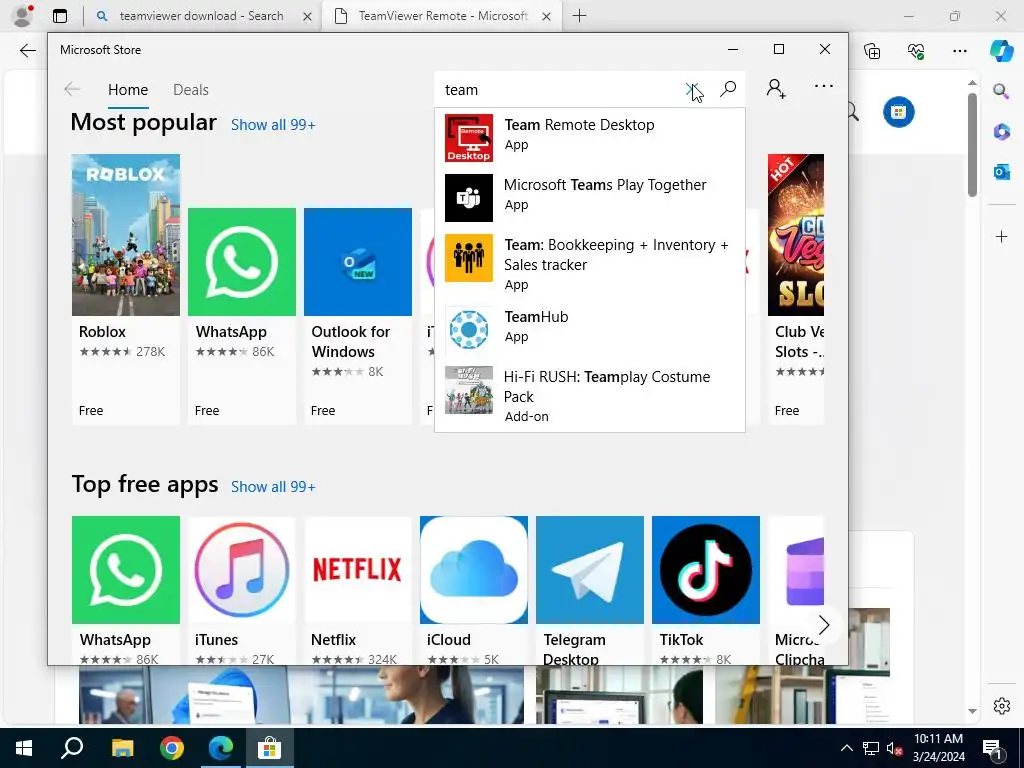The width and height of the screenshot is (1024, 768).
Task: Go back in the Edge browser
Action: [x=27, y=50]
